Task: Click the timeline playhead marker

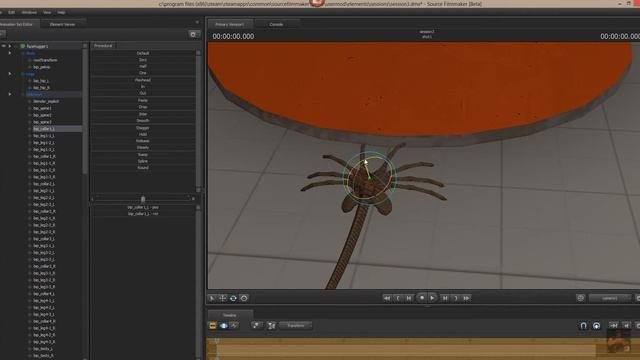Action: coord(217,340)
